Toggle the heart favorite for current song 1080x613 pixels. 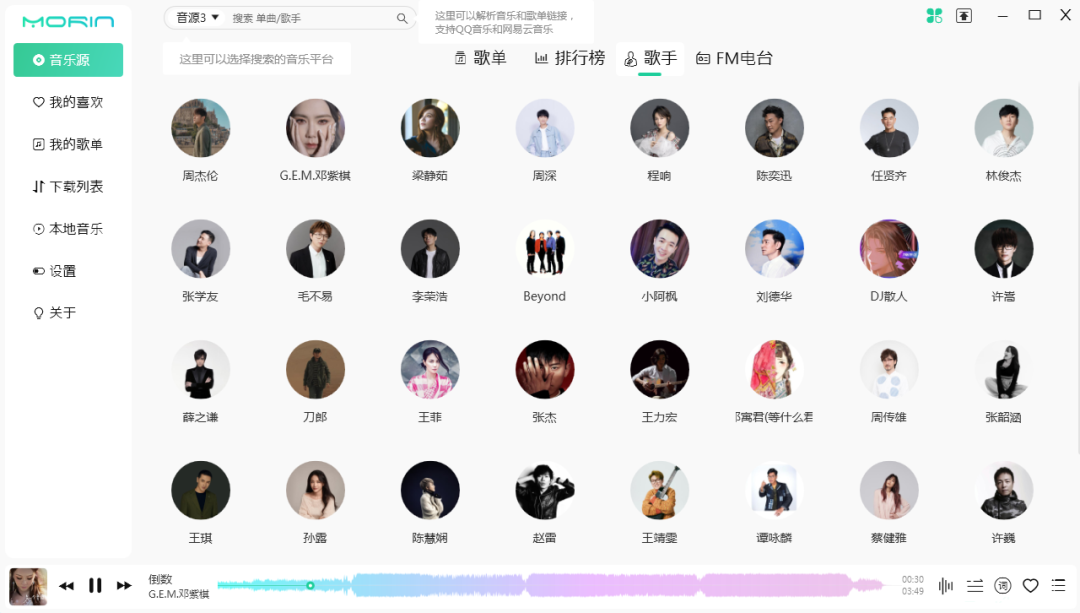coord(1030,586)
